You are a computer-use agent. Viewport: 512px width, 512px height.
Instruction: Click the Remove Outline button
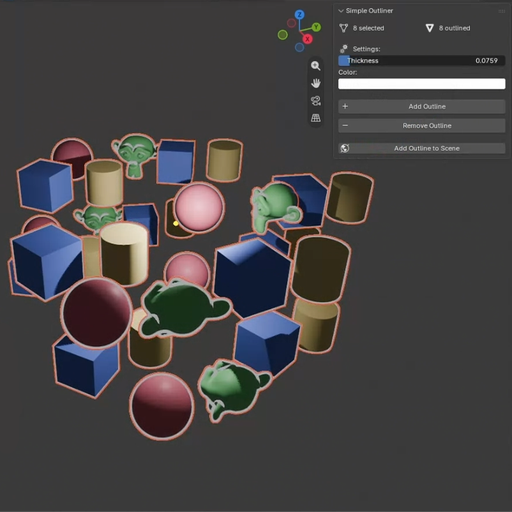pyautogui.click(x=422, y=126)
